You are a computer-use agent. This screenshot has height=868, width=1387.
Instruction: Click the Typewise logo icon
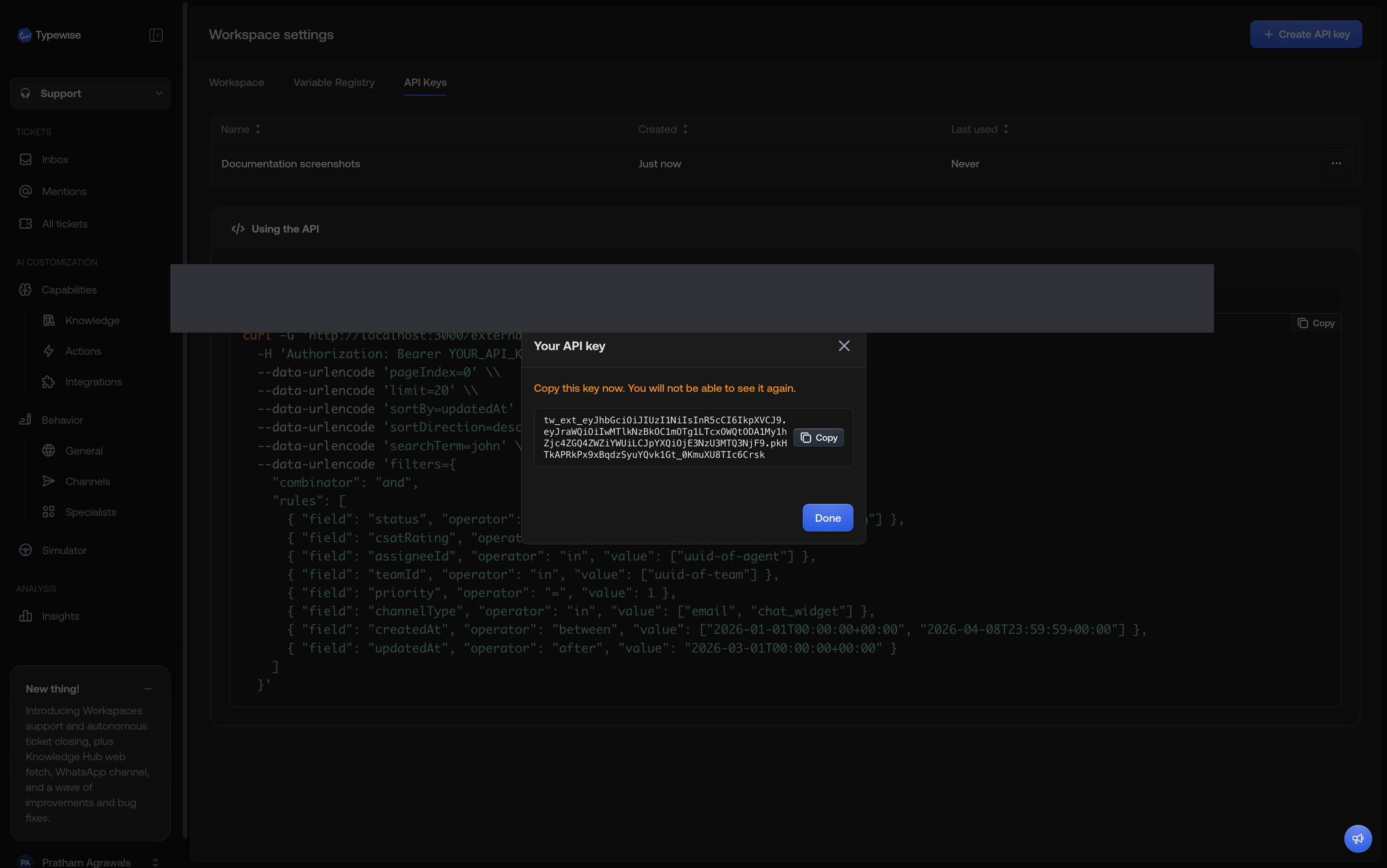click(24, 35)
